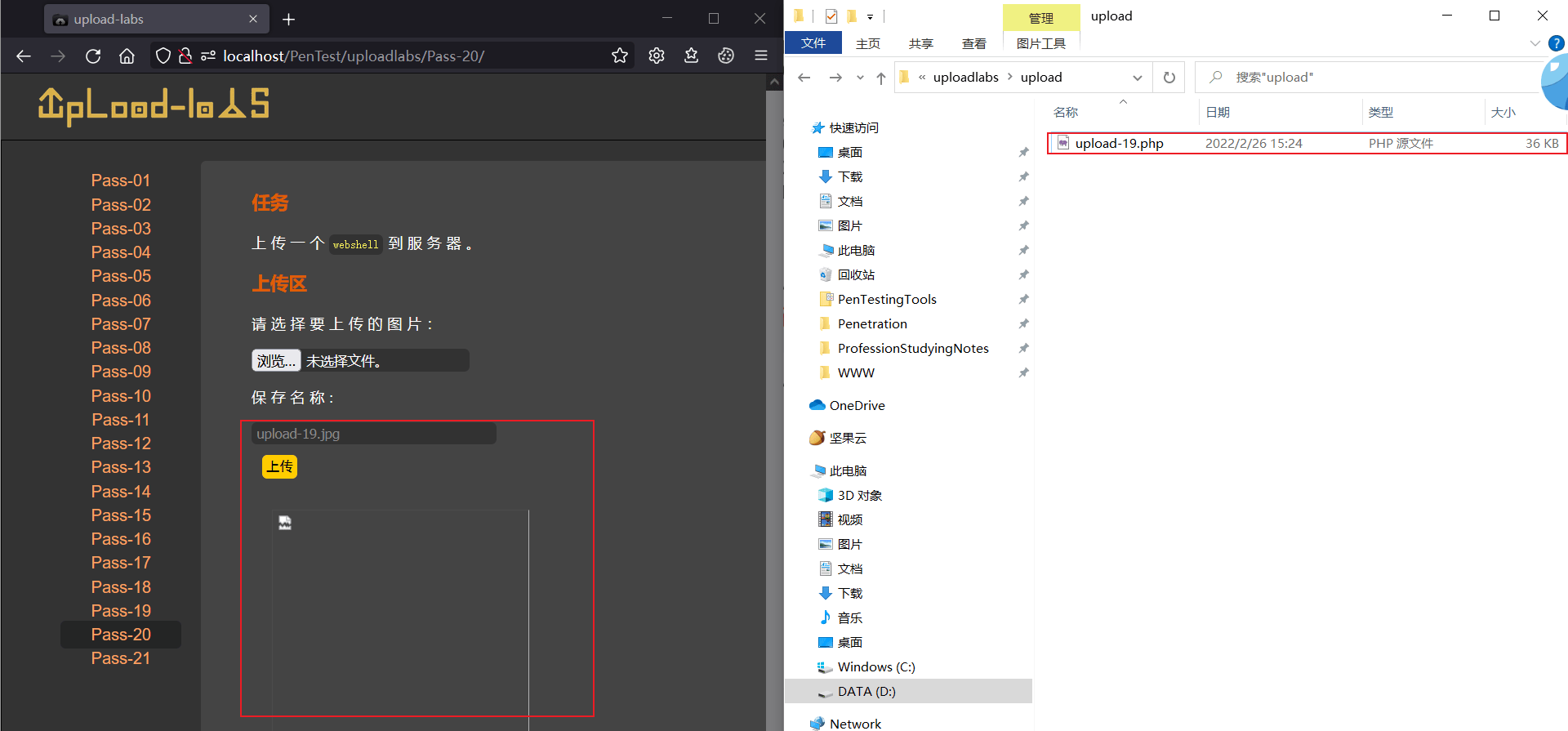
Task: Open the Pass-19 link
Action: (121, 611)
